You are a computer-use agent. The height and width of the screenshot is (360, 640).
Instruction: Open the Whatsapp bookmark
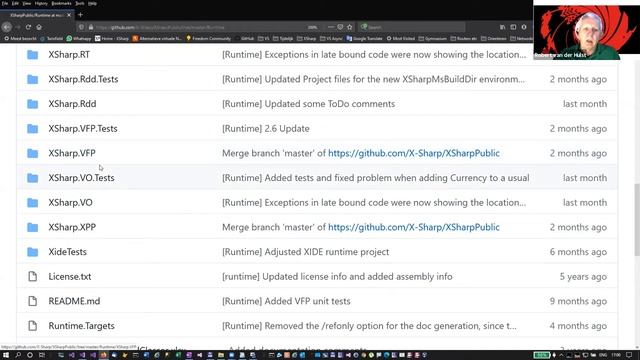[79, 38]
